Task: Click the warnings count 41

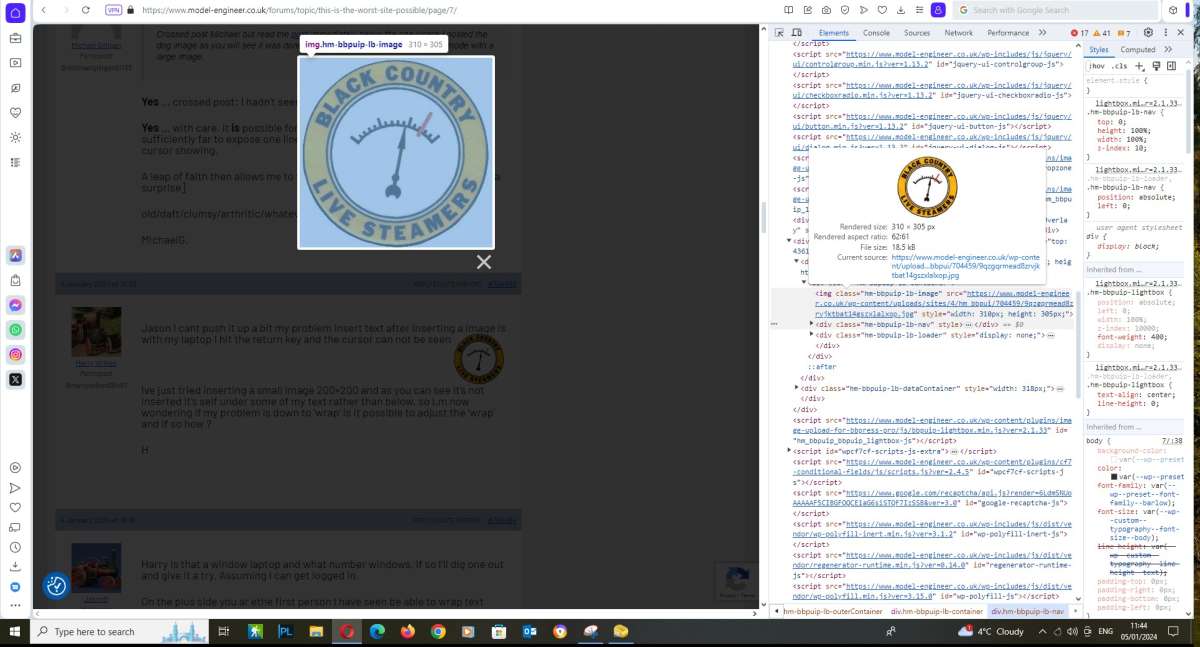Action: tap(1103, 33)
